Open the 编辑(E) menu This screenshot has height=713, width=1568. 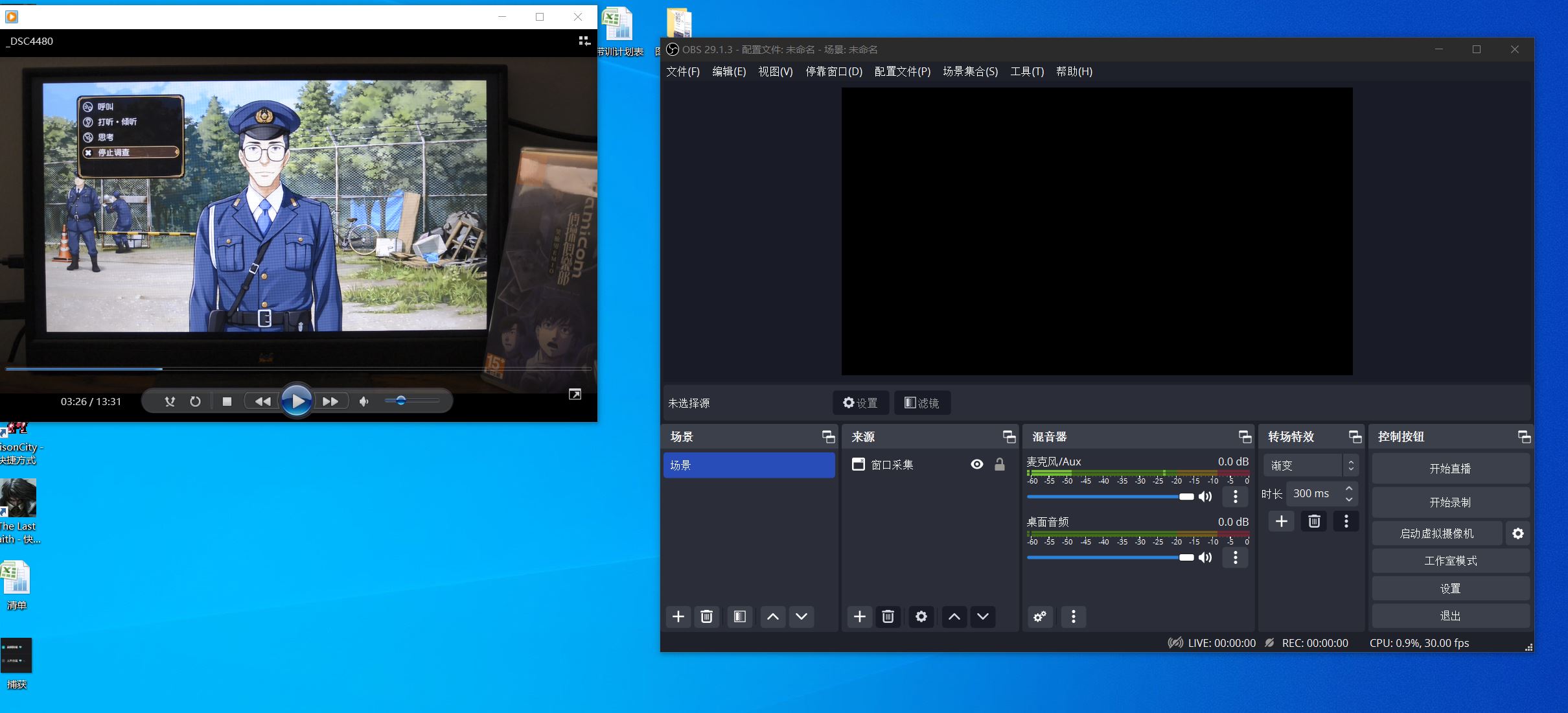coord(729,71)
